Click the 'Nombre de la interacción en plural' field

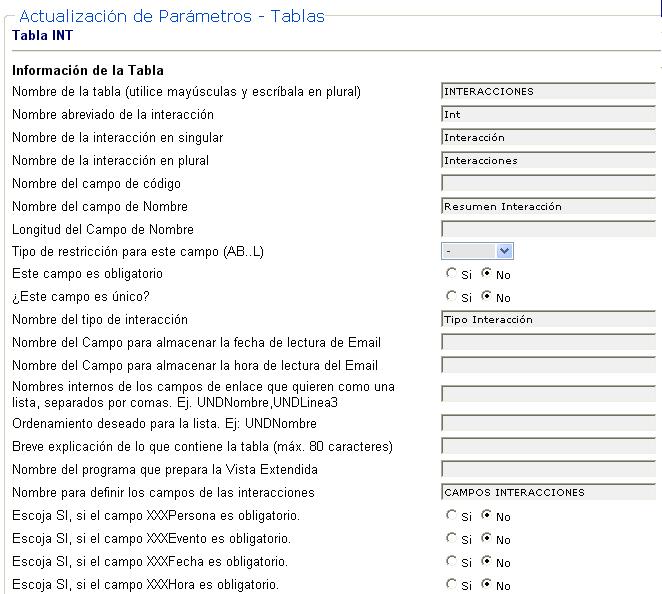tap(548, 160)
